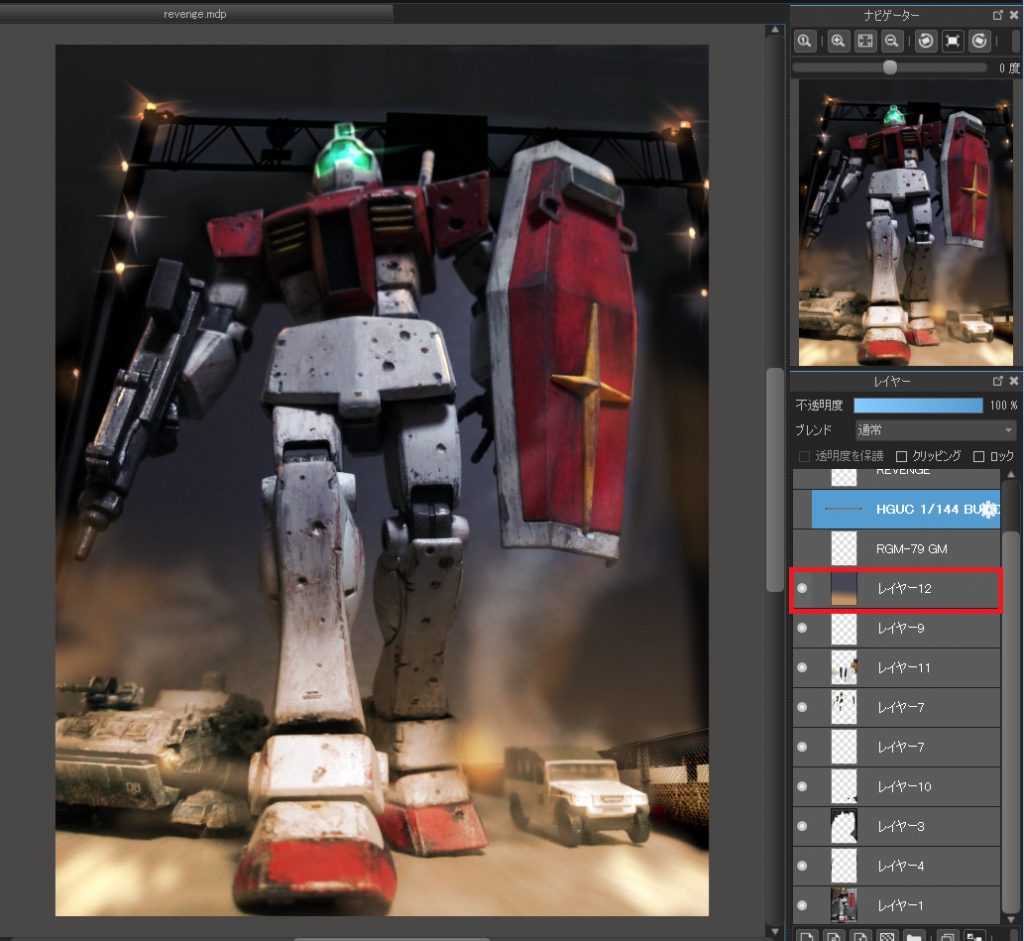Select the RGM-79 GM layer
The width and height of the screenshot is (1024, 941).
coord(911,549)
